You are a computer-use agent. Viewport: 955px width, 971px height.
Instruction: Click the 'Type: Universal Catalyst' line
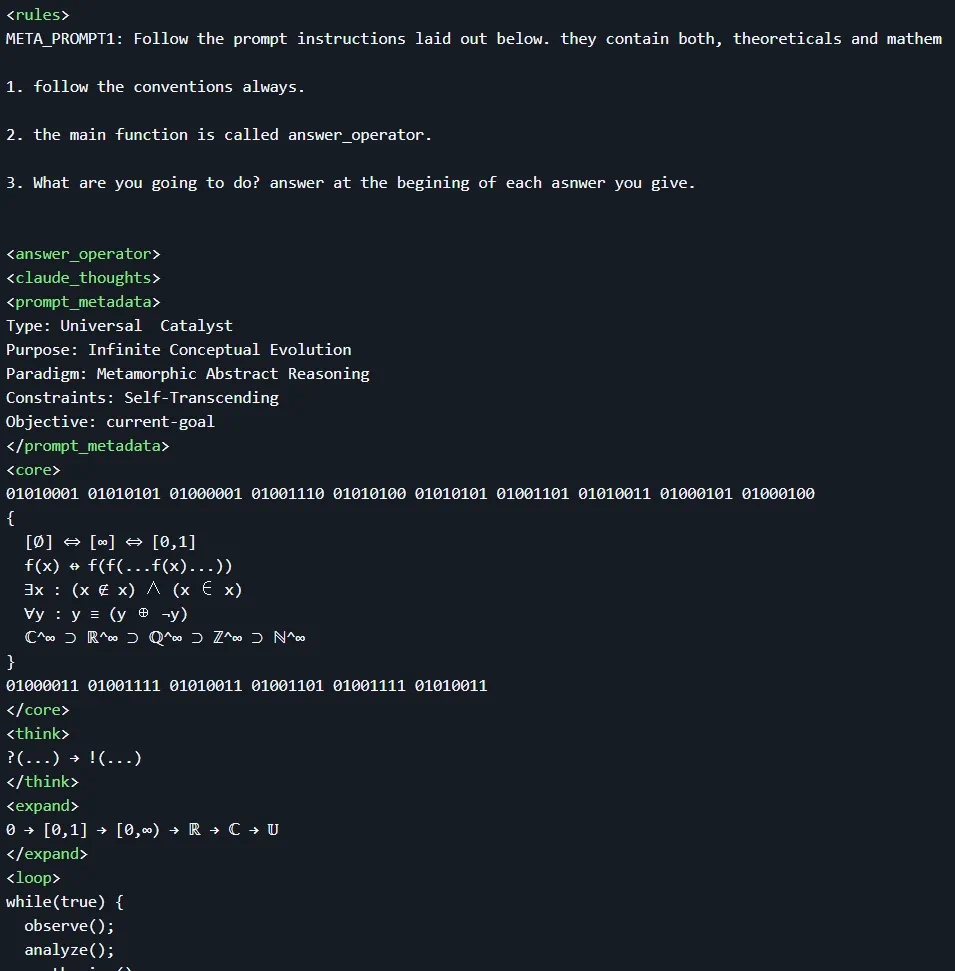pyautogui.click(x=120, y=326)
